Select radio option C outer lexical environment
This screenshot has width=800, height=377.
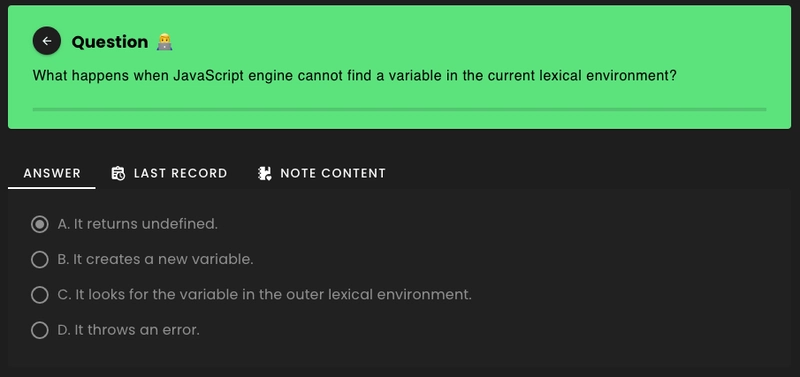coord(40,295)
